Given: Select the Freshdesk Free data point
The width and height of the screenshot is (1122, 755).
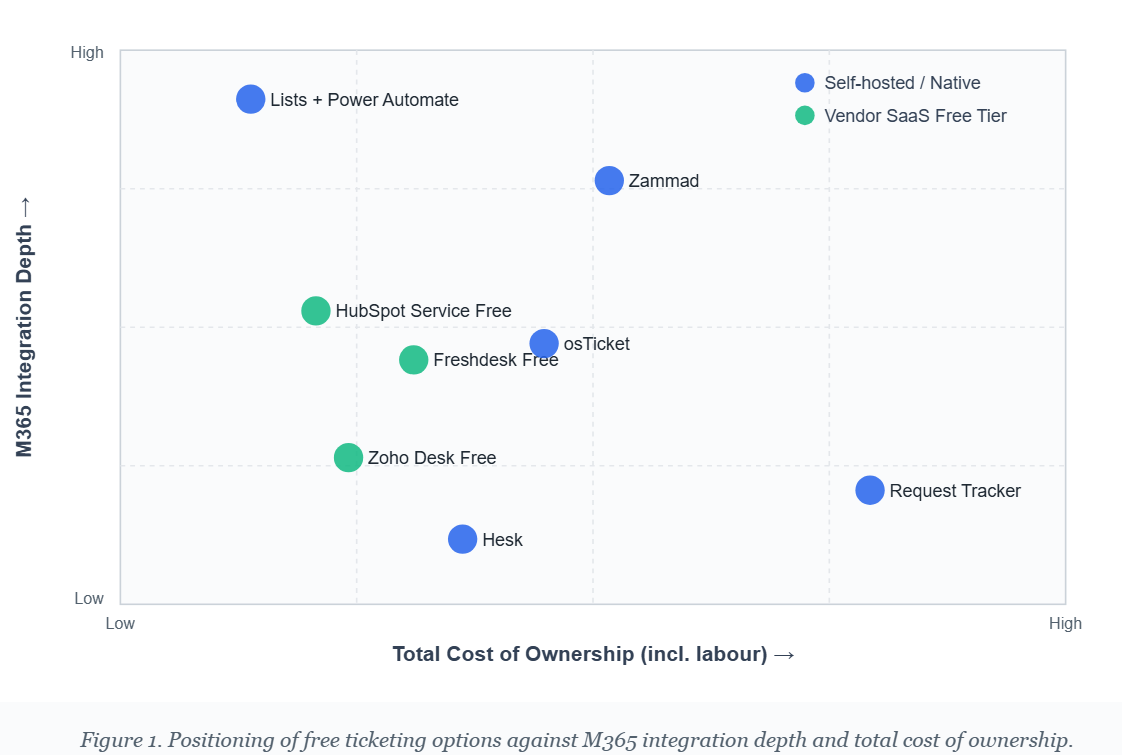Looking at the screenshot, I should (414, 360).
